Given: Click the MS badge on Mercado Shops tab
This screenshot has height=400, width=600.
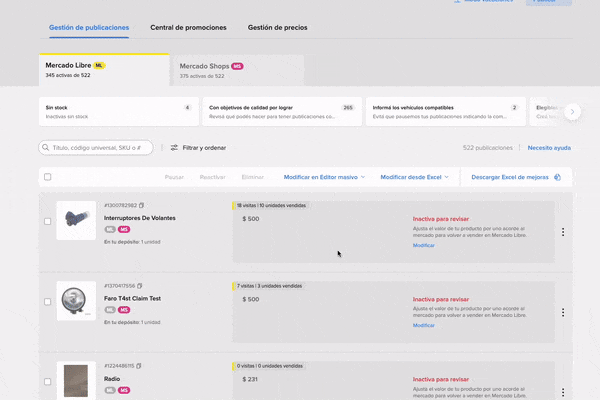Looking at the screenshot, I should [x=237, y=66].
